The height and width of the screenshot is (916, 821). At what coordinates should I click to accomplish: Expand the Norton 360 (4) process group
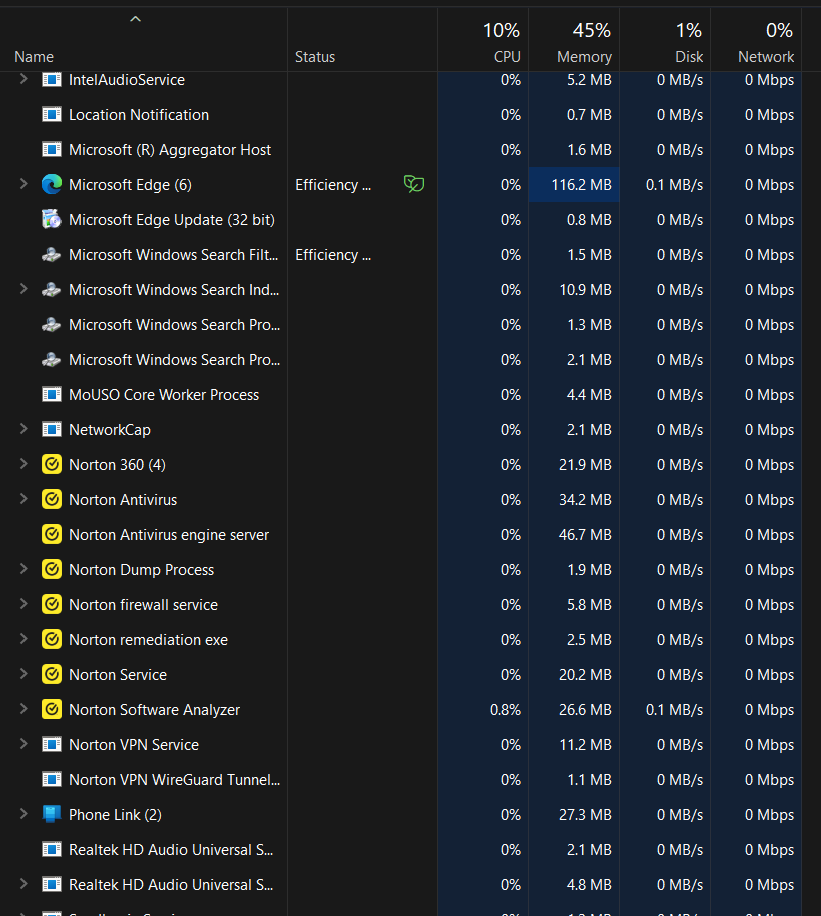point(24,465)
